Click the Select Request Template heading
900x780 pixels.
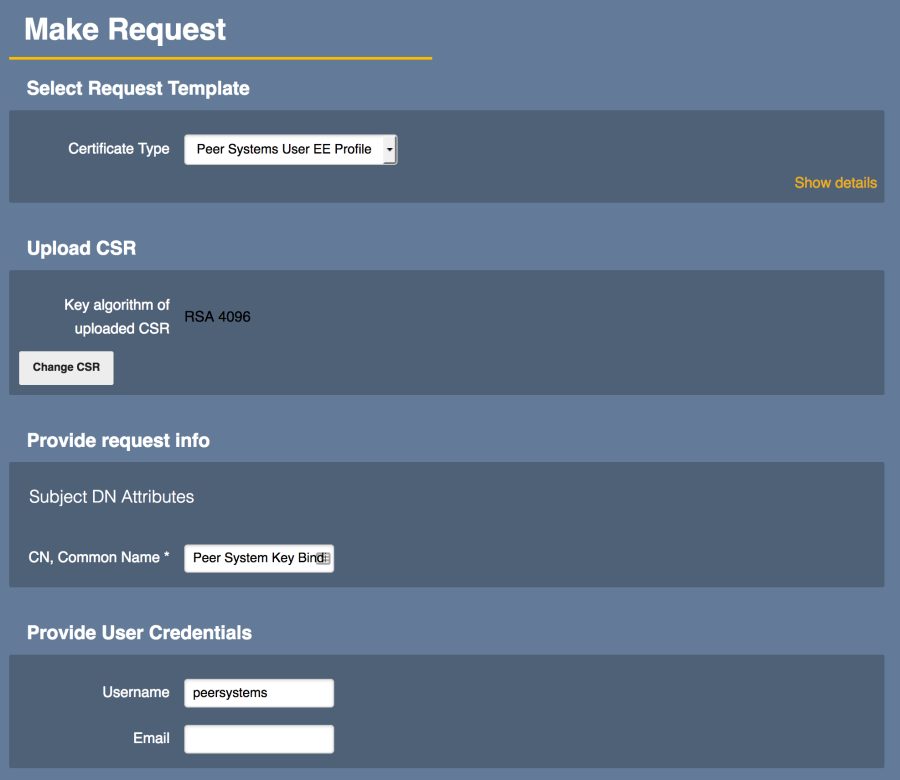coord(138,88)
